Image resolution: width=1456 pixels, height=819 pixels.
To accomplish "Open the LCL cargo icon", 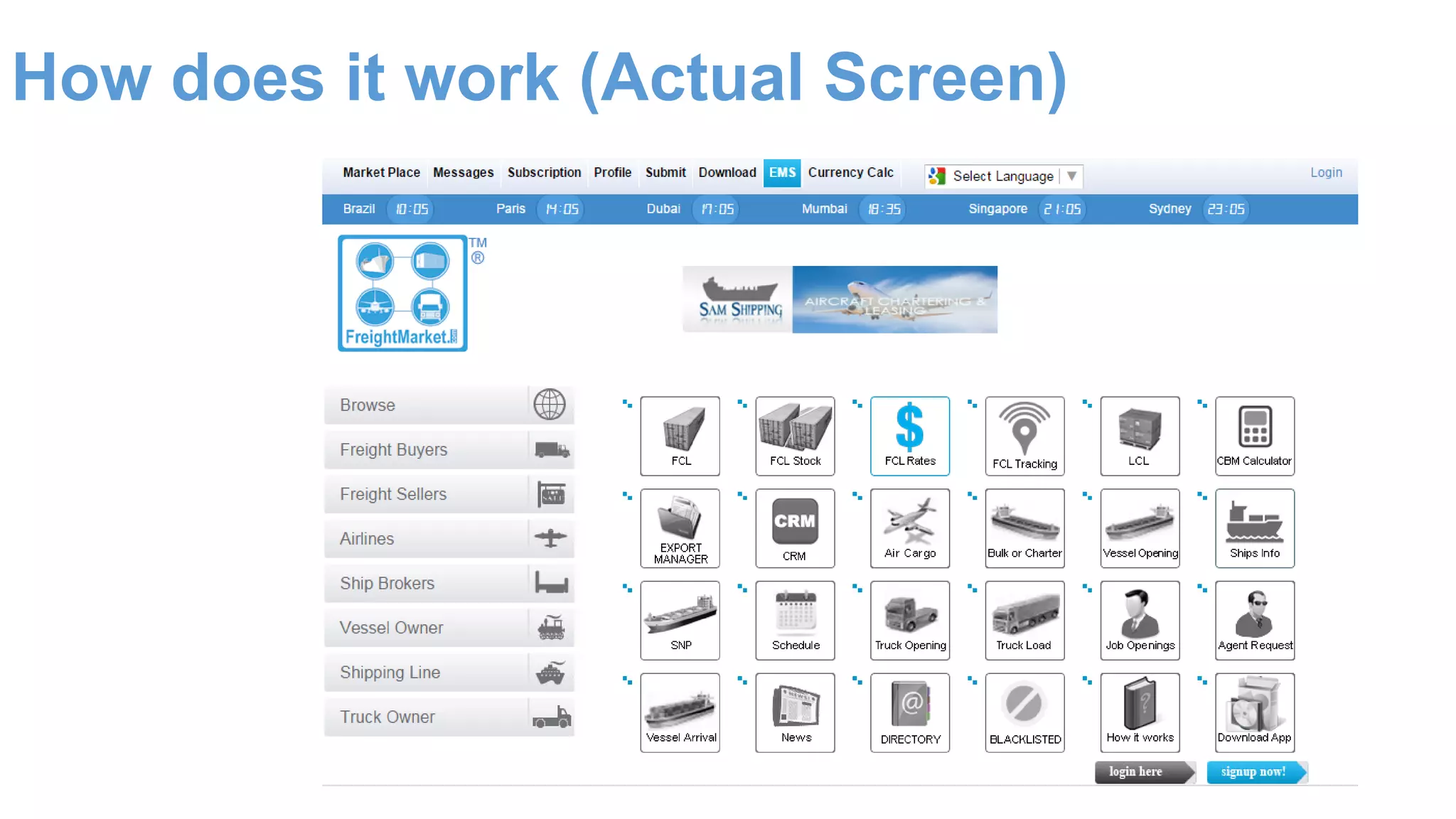I will pyautogui.click(x=1140, y=436).
